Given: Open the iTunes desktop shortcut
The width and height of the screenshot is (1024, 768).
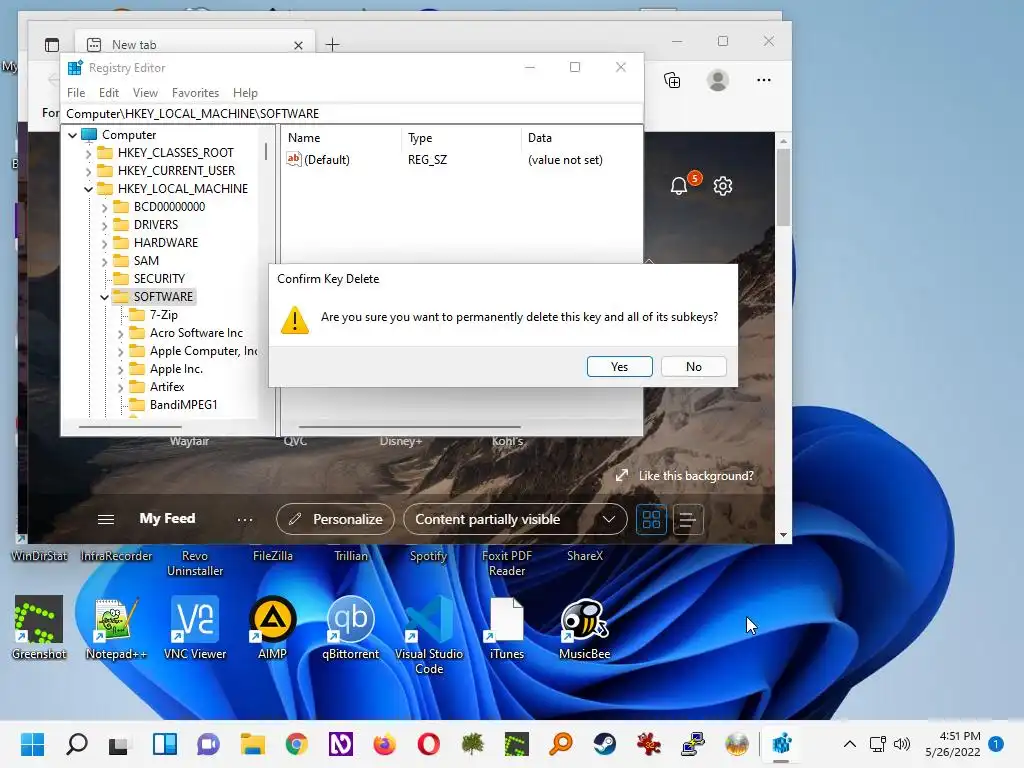Looking at the screenshot, I should pyautogui.click(x=507, y=628).
